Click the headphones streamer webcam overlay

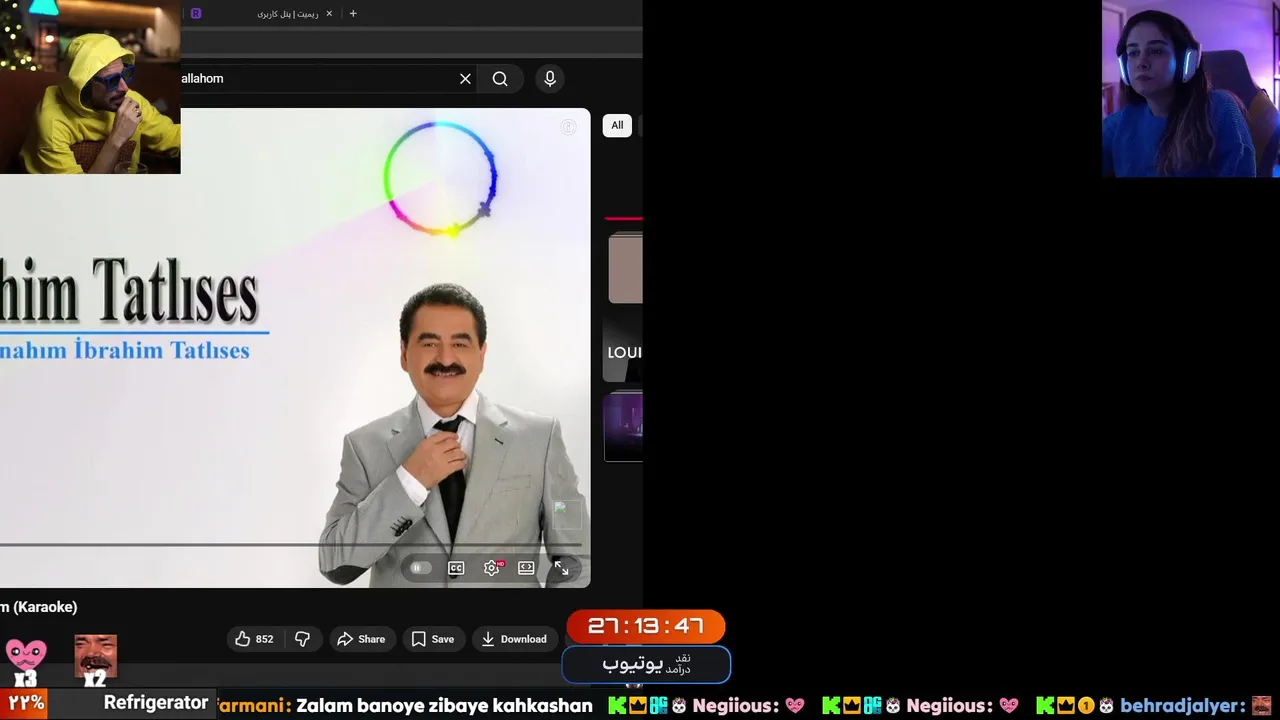pos(1191,89)
